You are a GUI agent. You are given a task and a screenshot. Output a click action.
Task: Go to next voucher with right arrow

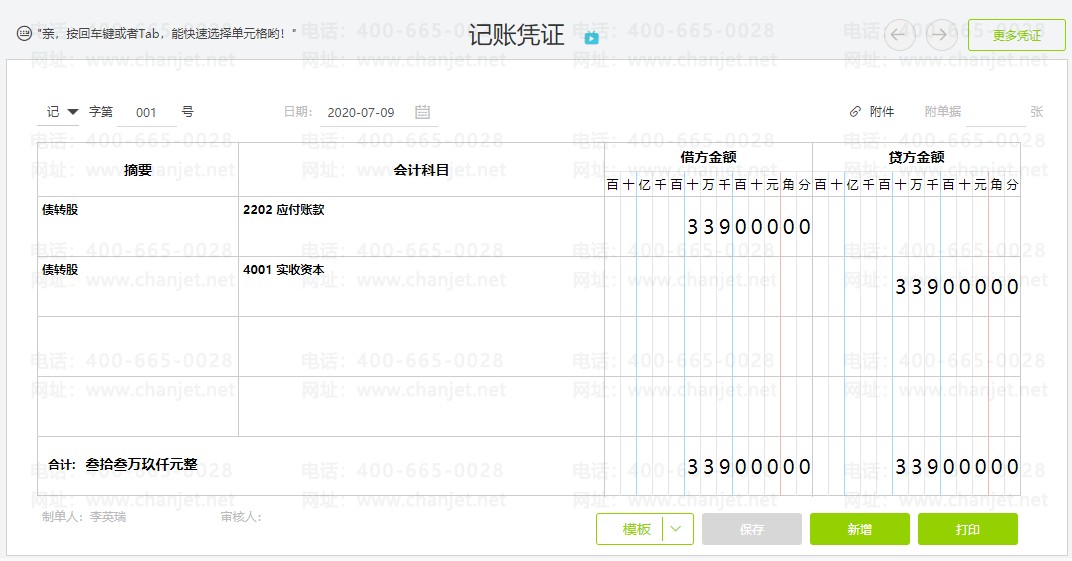point(941,35)
